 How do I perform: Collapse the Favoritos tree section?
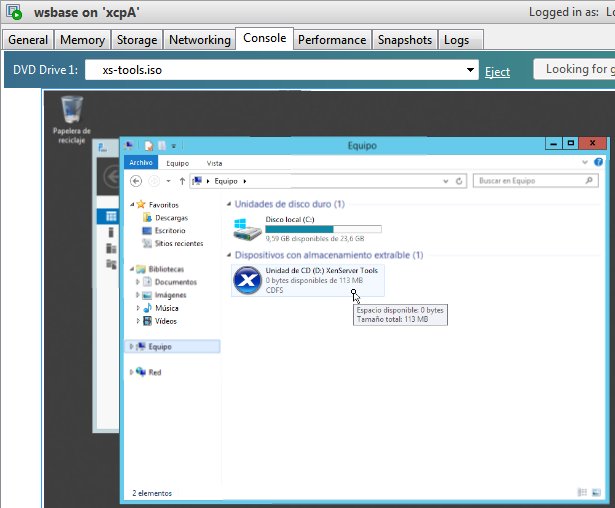click(132, 204)
